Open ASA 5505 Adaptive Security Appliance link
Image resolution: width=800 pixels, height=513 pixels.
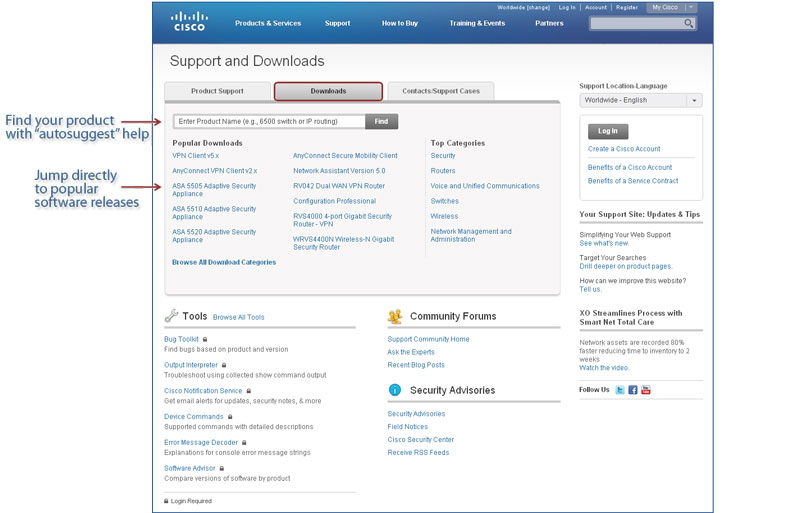(214, 190)
